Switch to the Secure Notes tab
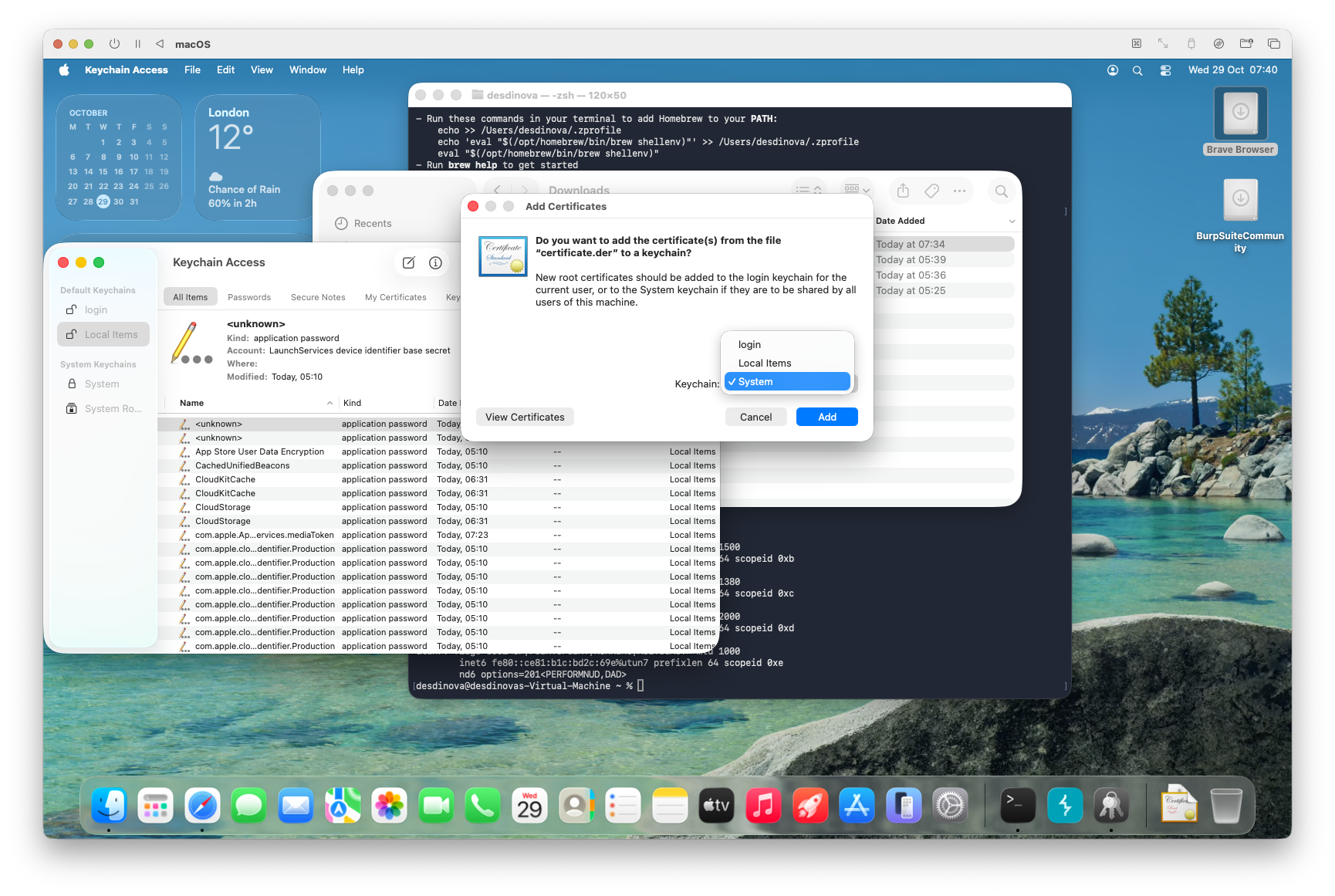This screenshot has height=896, width=1335. coord(318,297)
